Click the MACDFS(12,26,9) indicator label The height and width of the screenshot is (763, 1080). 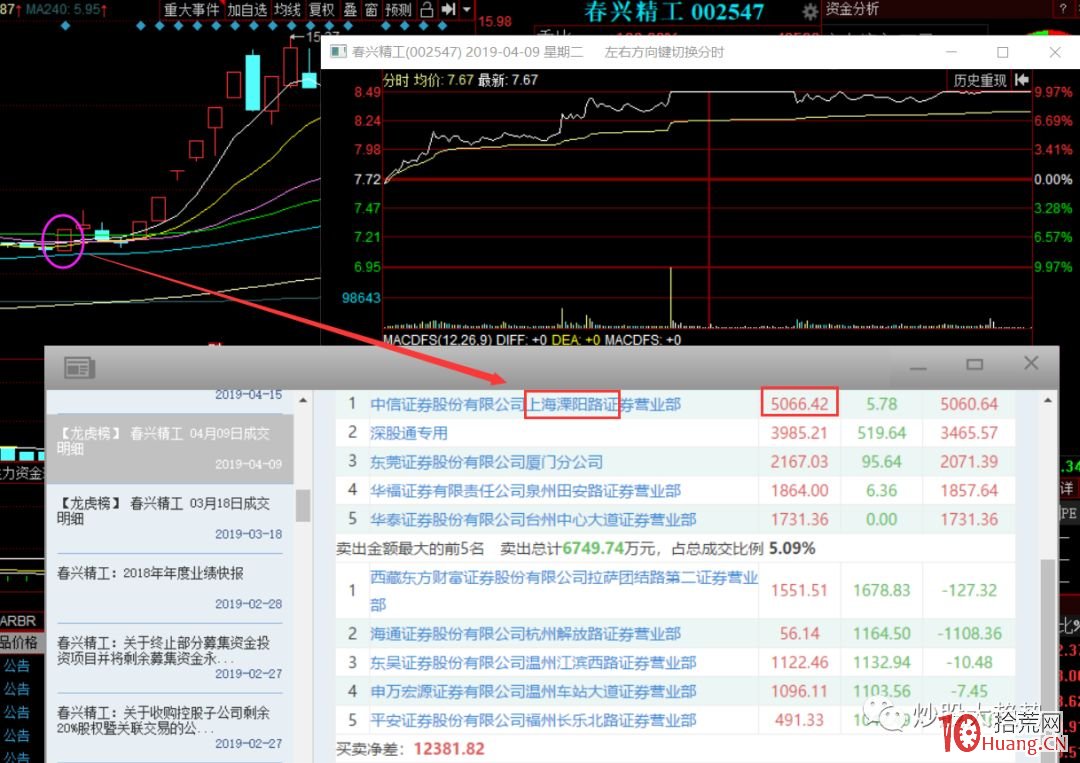pyautogui.click(x=437, y=339)
